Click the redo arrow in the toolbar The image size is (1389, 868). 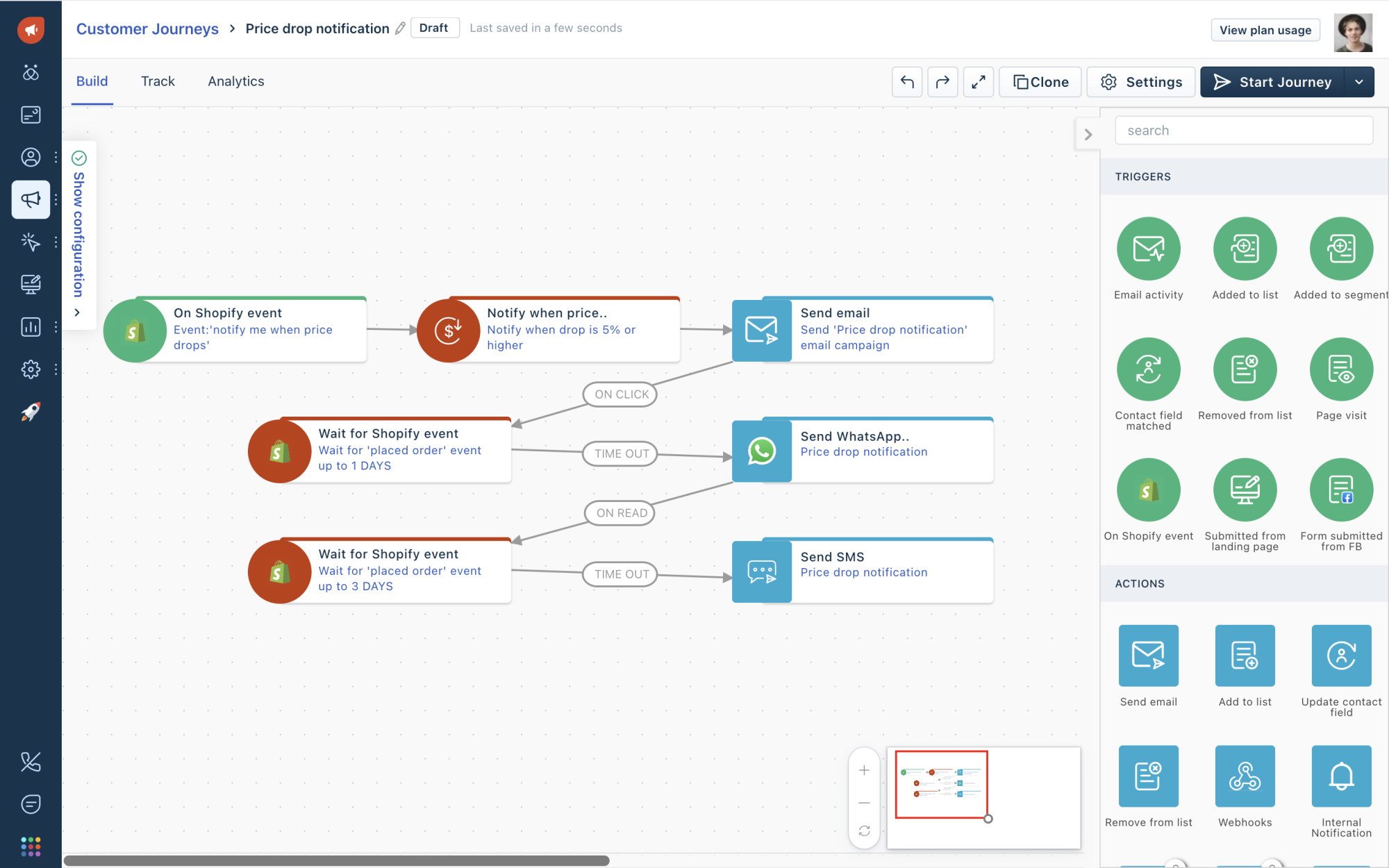[942, 82]
